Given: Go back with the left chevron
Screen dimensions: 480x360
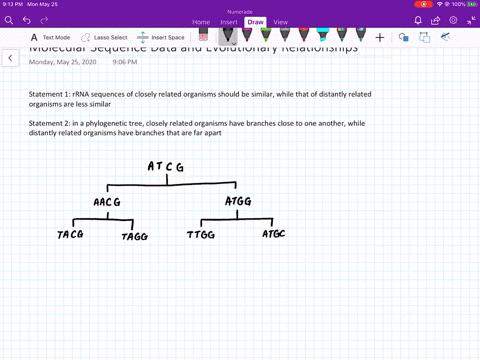Looking at the screenshot, I should (10, 58).
